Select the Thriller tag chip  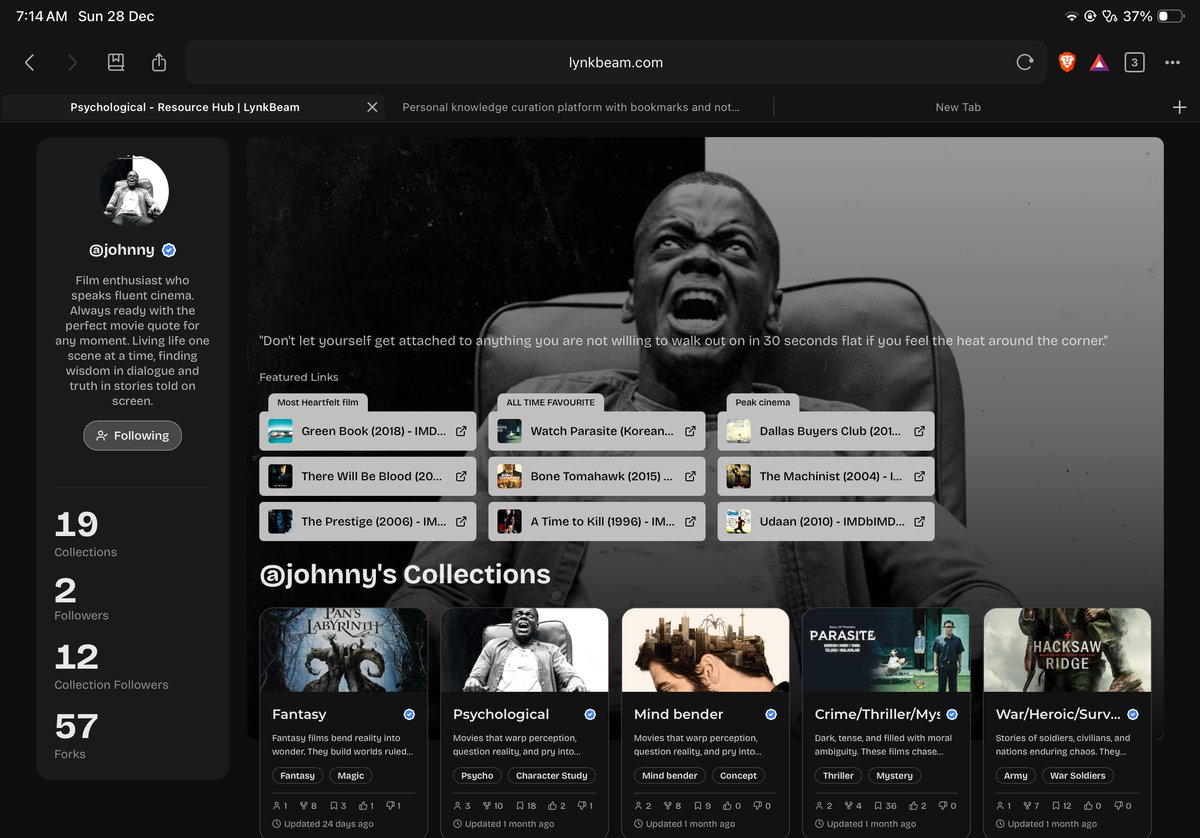[838, 775]
